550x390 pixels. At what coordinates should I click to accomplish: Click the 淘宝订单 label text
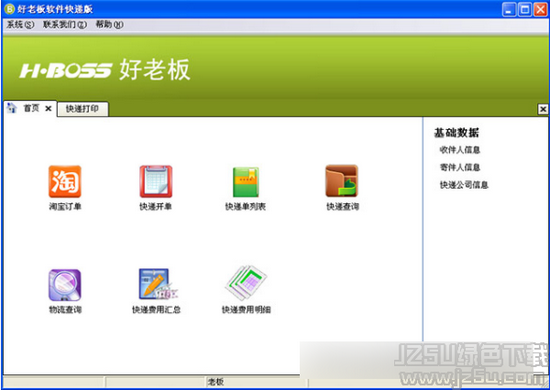point(65,206)
